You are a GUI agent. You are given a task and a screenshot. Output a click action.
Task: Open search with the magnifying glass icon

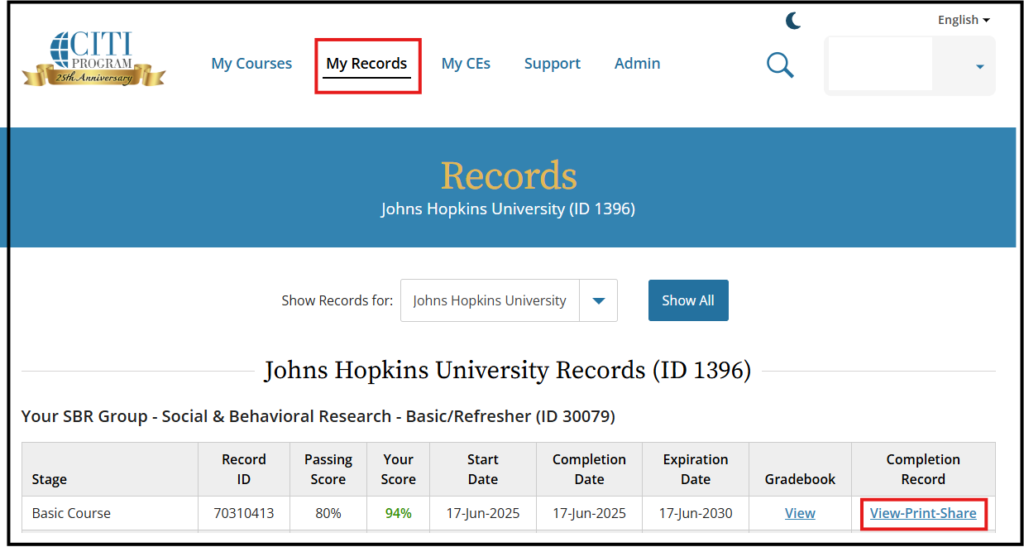(780, 65)
